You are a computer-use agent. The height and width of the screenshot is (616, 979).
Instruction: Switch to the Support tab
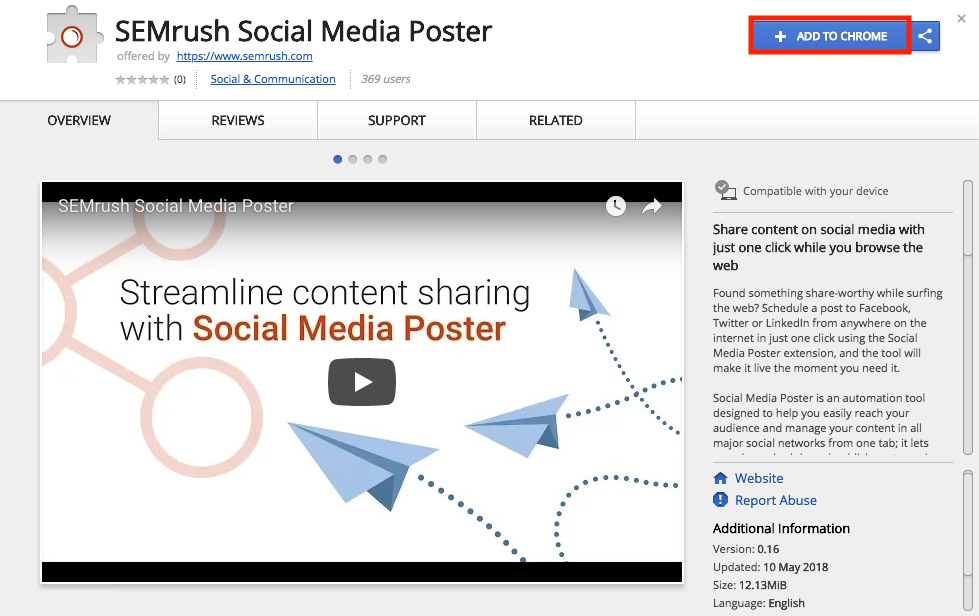click(x=396, y=120)
